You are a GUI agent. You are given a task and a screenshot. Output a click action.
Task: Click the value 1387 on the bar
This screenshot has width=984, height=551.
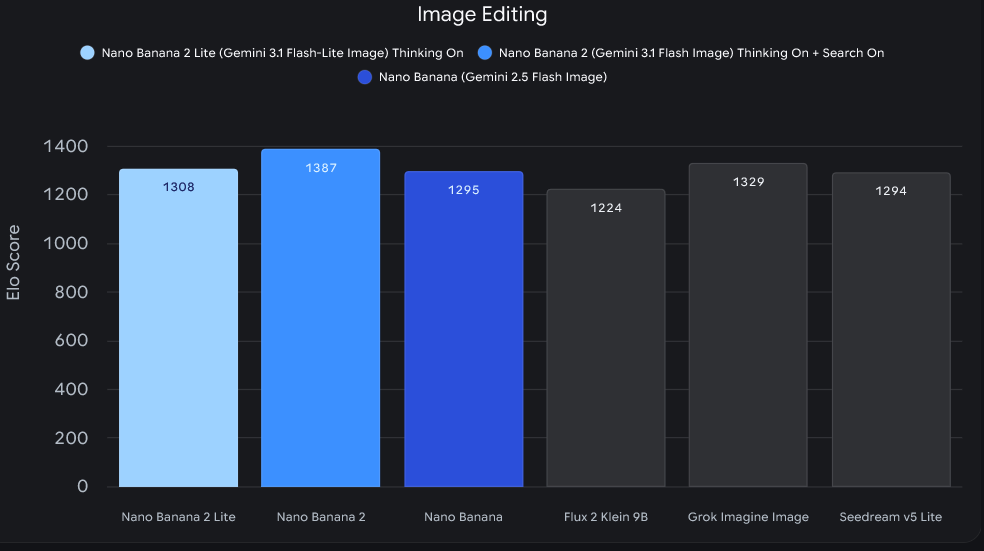(x=321, y=168)
